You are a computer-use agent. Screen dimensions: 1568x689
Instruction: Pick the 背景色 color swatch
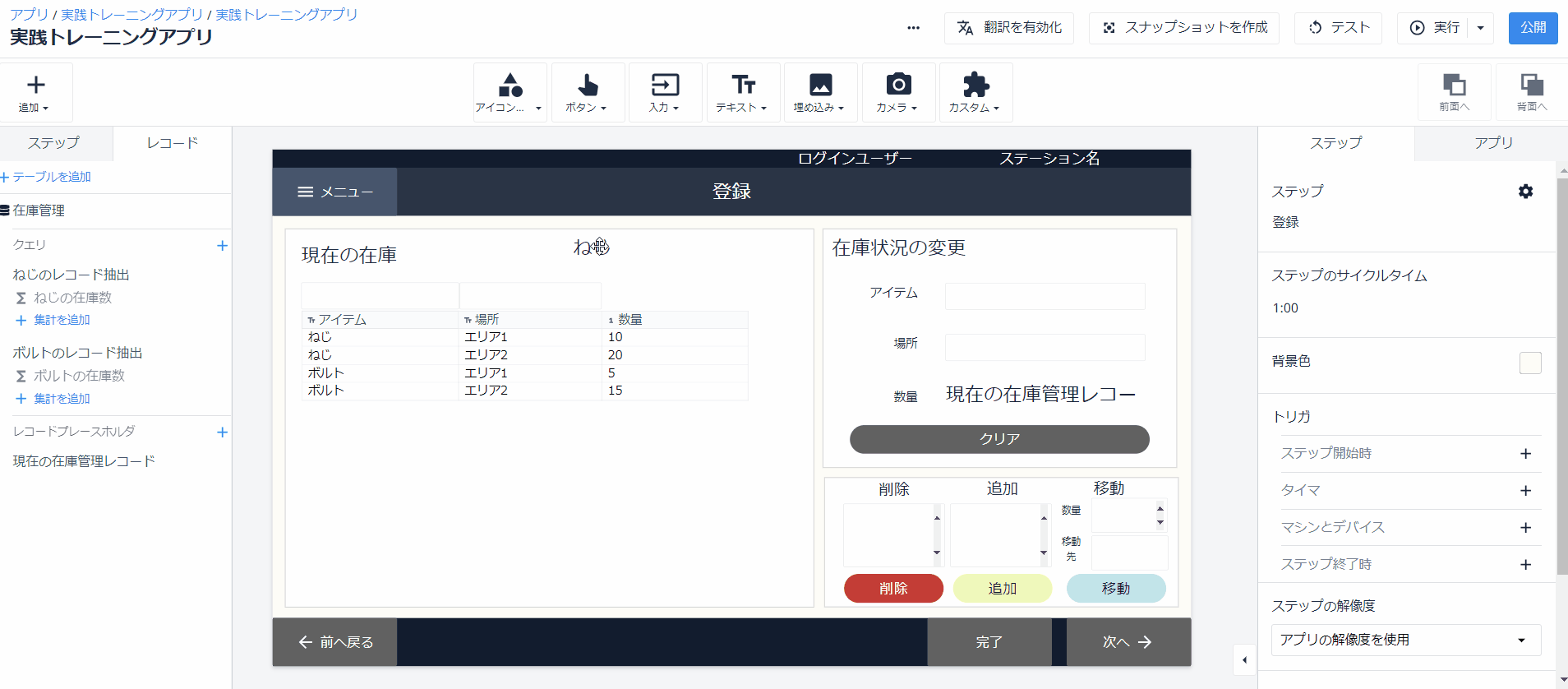point(1530,363)
